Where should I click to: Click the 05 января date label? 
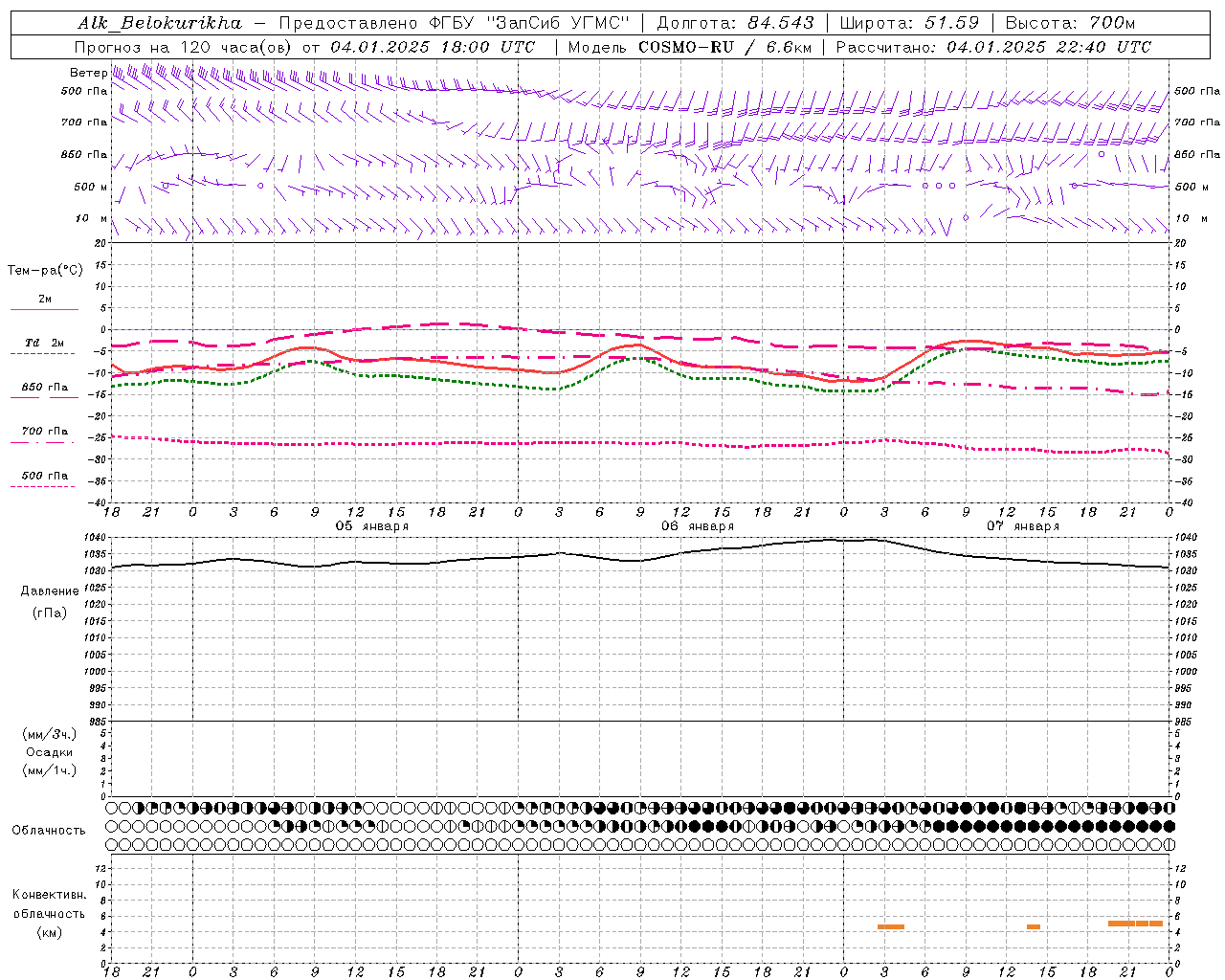point(371,526)
